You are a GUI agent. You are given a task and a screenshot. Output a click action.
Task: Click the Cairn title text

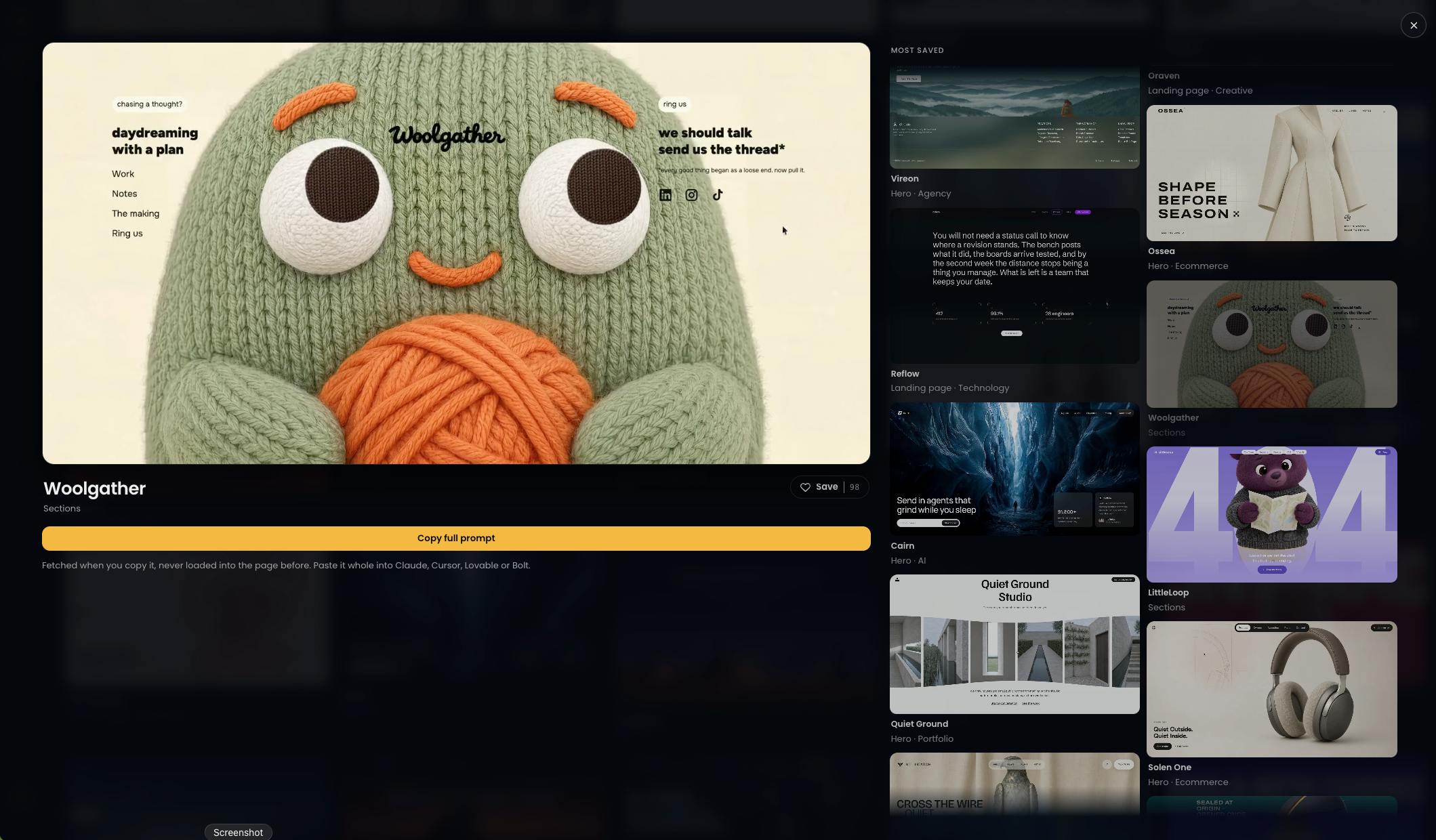pyautogui.click(x=902, y=546)
